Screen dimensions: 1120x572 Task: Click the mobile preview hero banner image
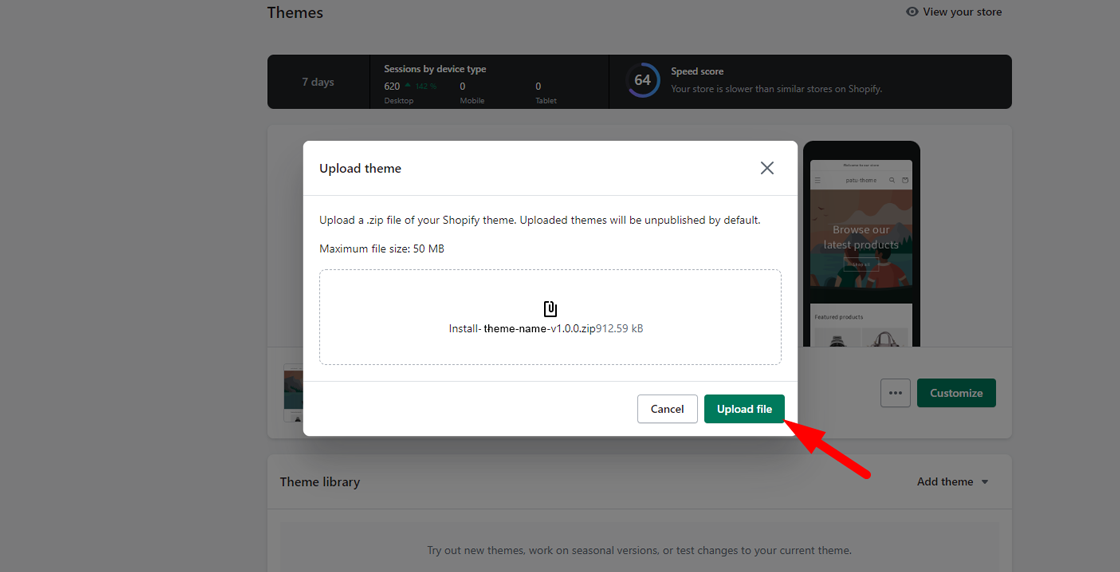click(x=861, y=240)
